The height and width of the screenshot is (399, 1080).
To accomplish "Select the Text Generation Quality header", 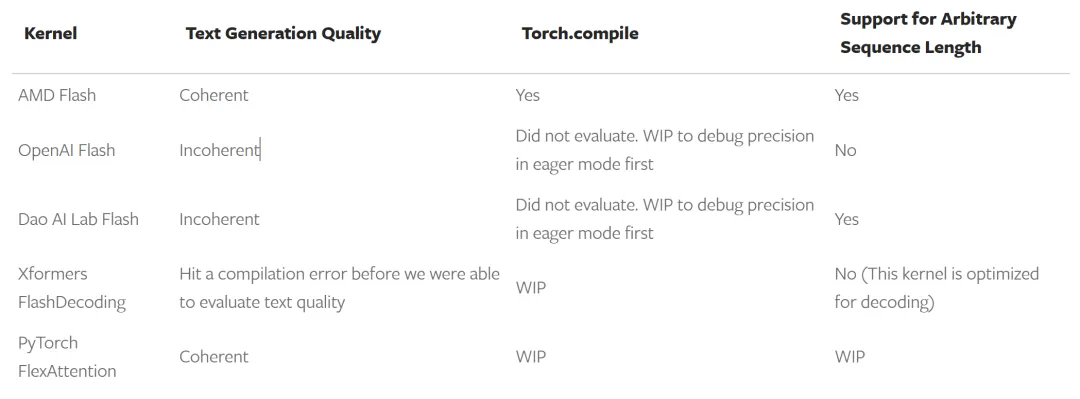I will pos(283,33).
